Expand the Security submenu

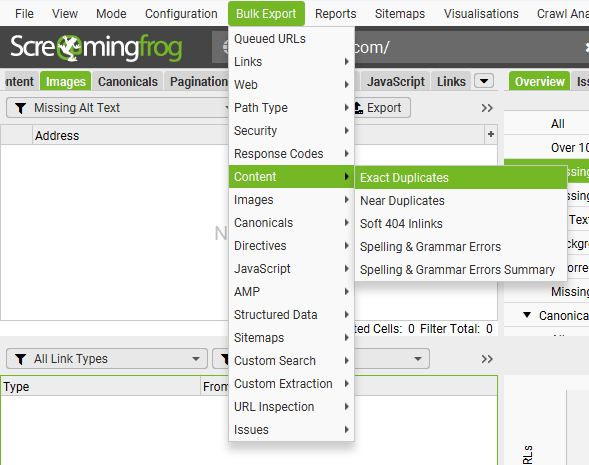[291, 131]
